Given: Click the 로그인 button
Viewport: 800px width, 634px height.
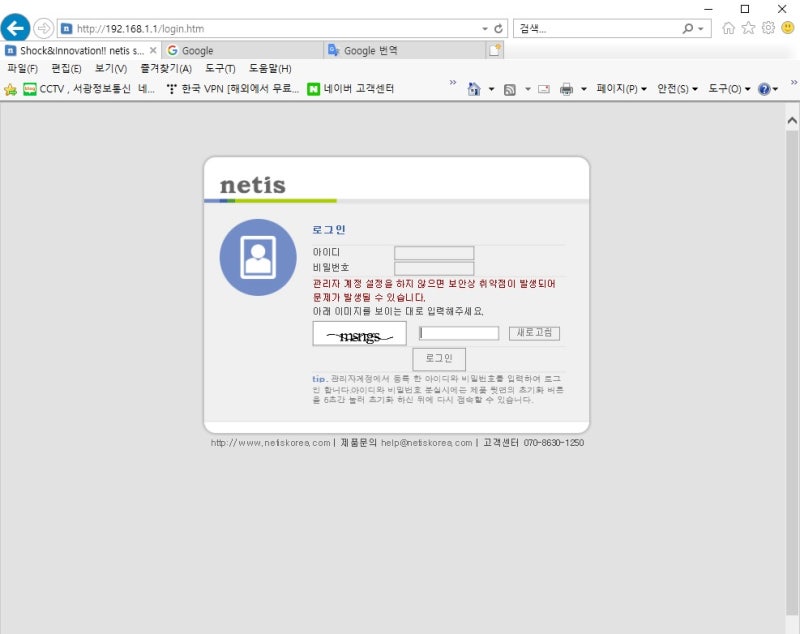Looking at the screenshot, I should coord(439,359).
